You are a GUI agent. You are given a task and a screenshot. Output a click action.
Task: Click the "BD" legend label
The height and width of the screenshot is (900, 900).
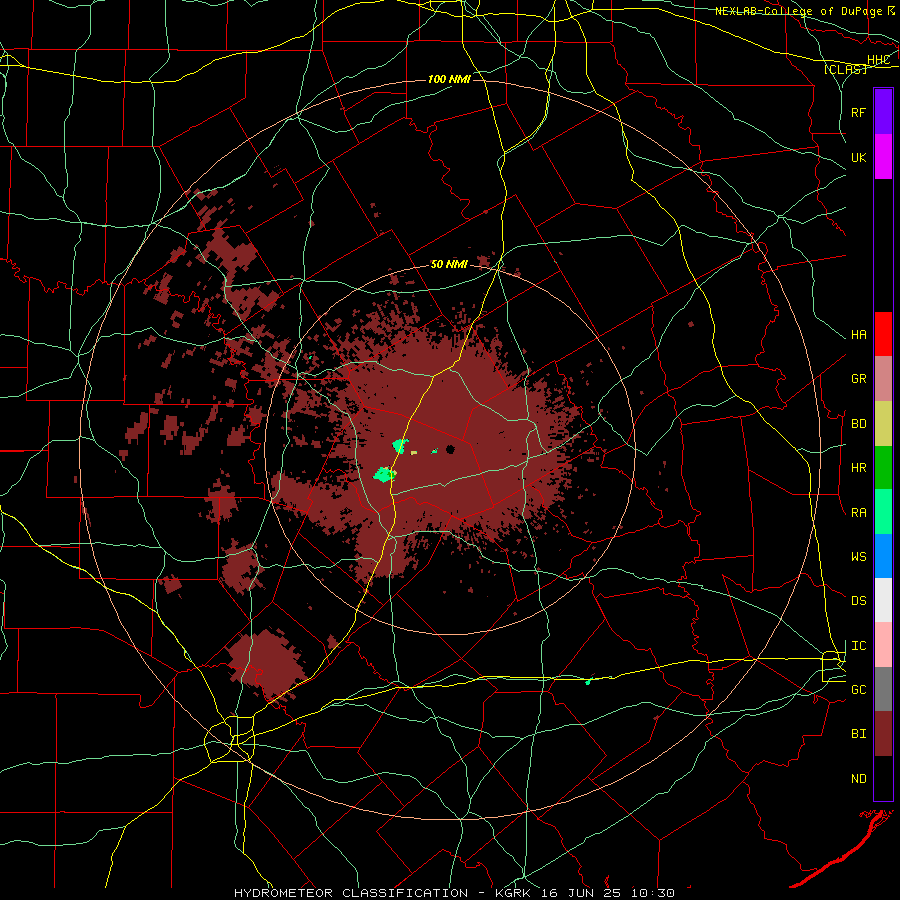(858, 424)
